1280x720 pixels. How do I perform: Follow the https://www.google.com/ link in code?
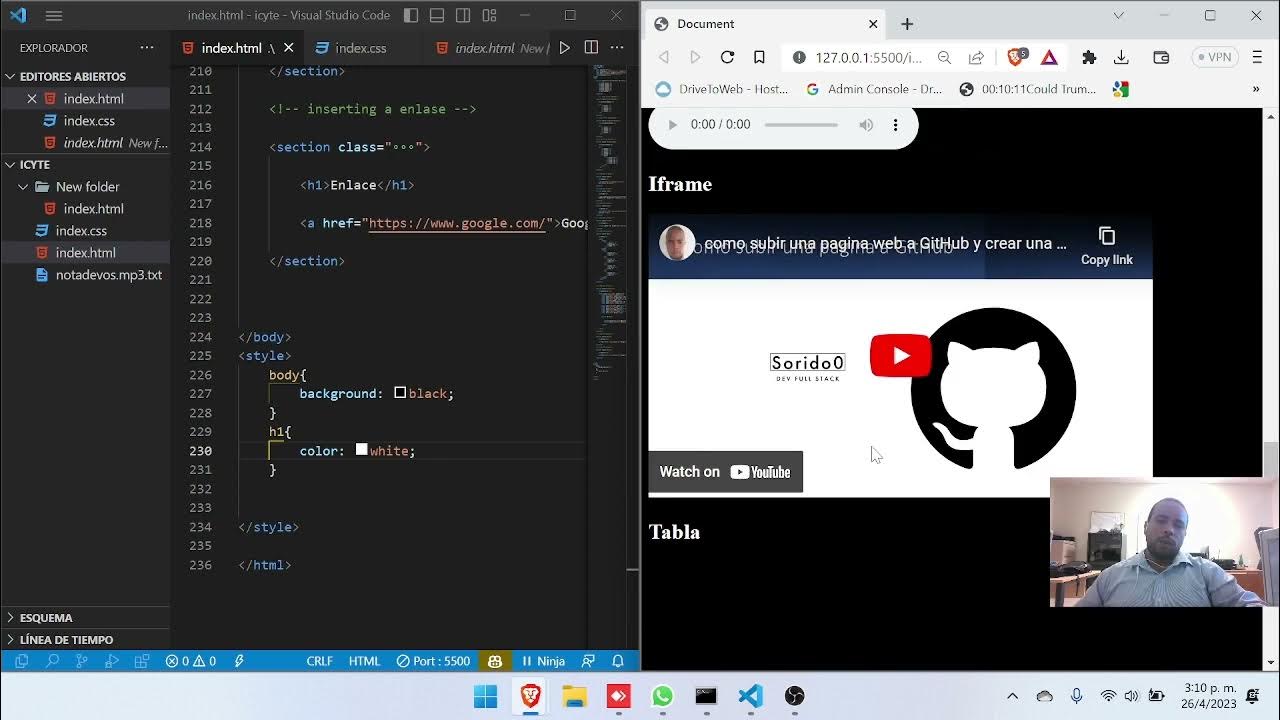click(x=457, y=223)
